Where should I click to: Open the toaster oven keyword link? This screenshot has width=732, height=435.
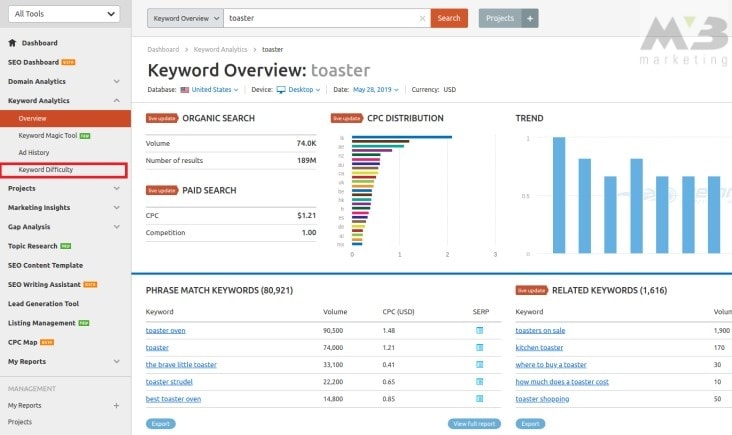[x=165, y=330]
